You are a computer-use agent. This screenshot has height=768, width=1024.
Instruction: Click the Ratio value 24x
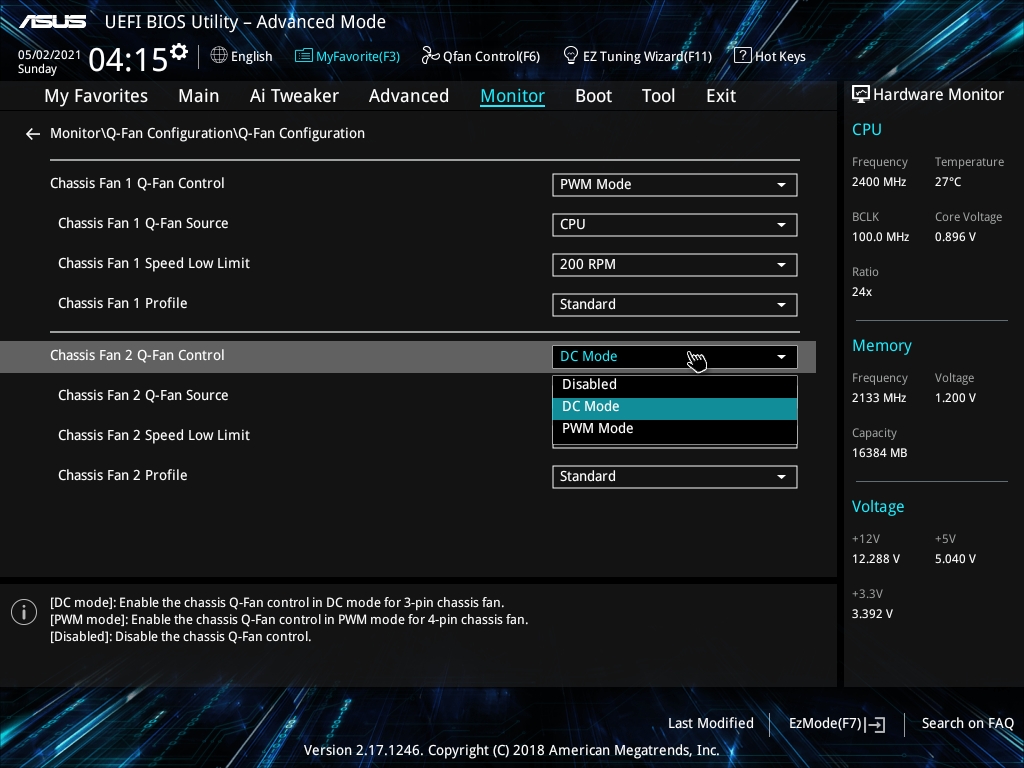(x=861, y=292)
